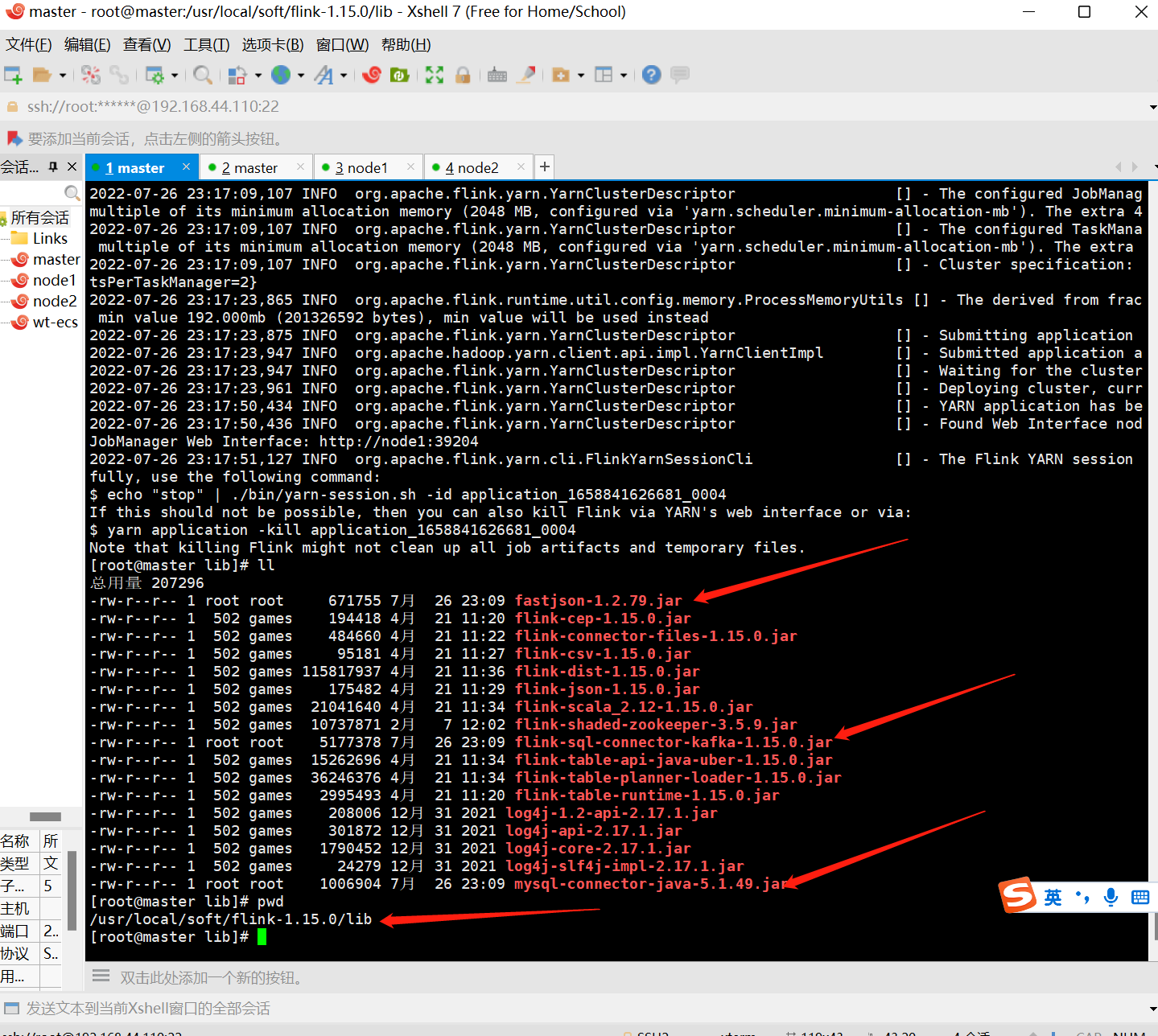Toggle Sogou punctuation mode
This screenshot has width=1158, height=1036.
click(x=1083, y=897)
